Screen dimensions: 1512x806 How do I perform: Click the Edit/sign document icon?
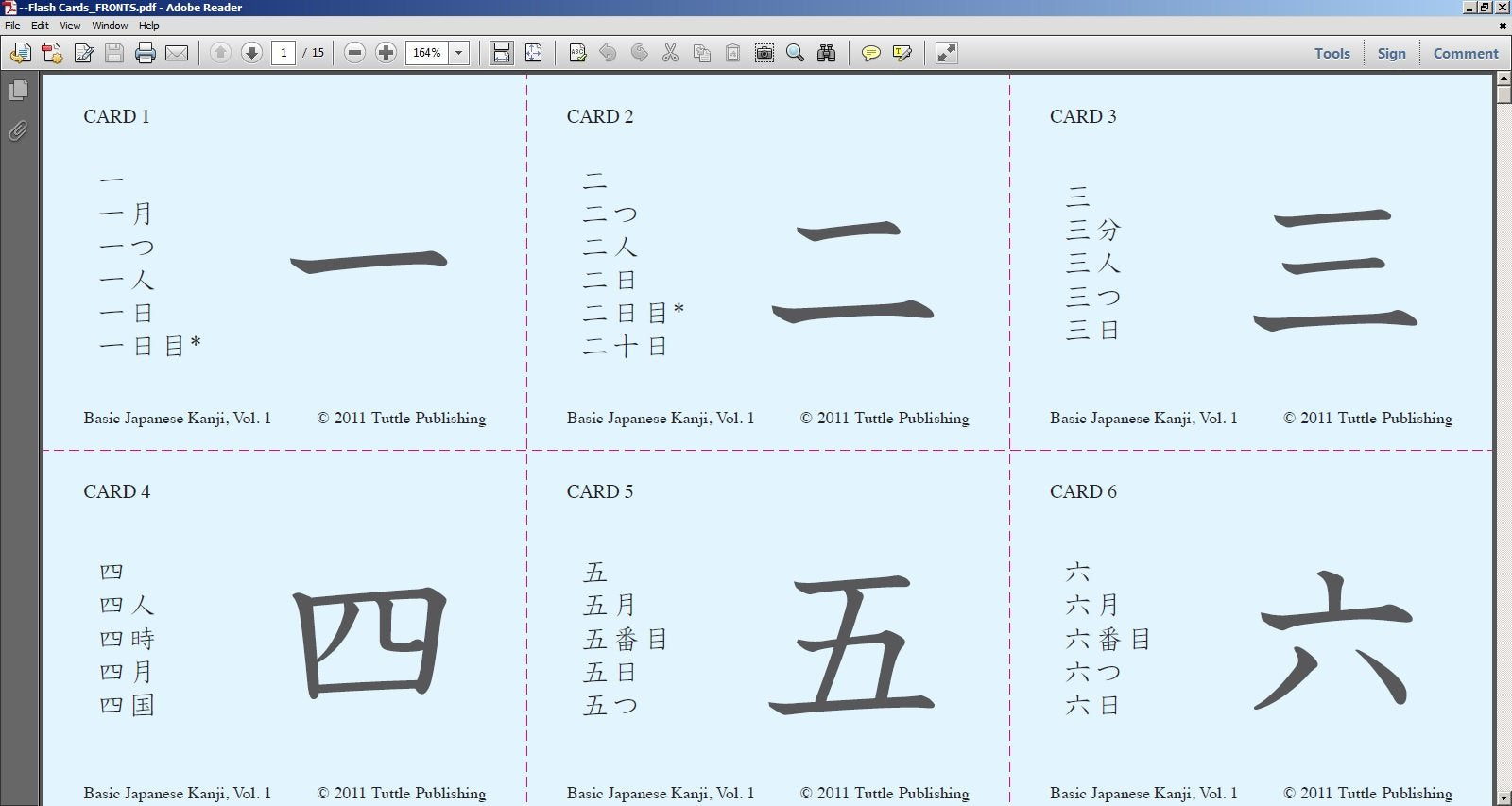coord(84,53)
